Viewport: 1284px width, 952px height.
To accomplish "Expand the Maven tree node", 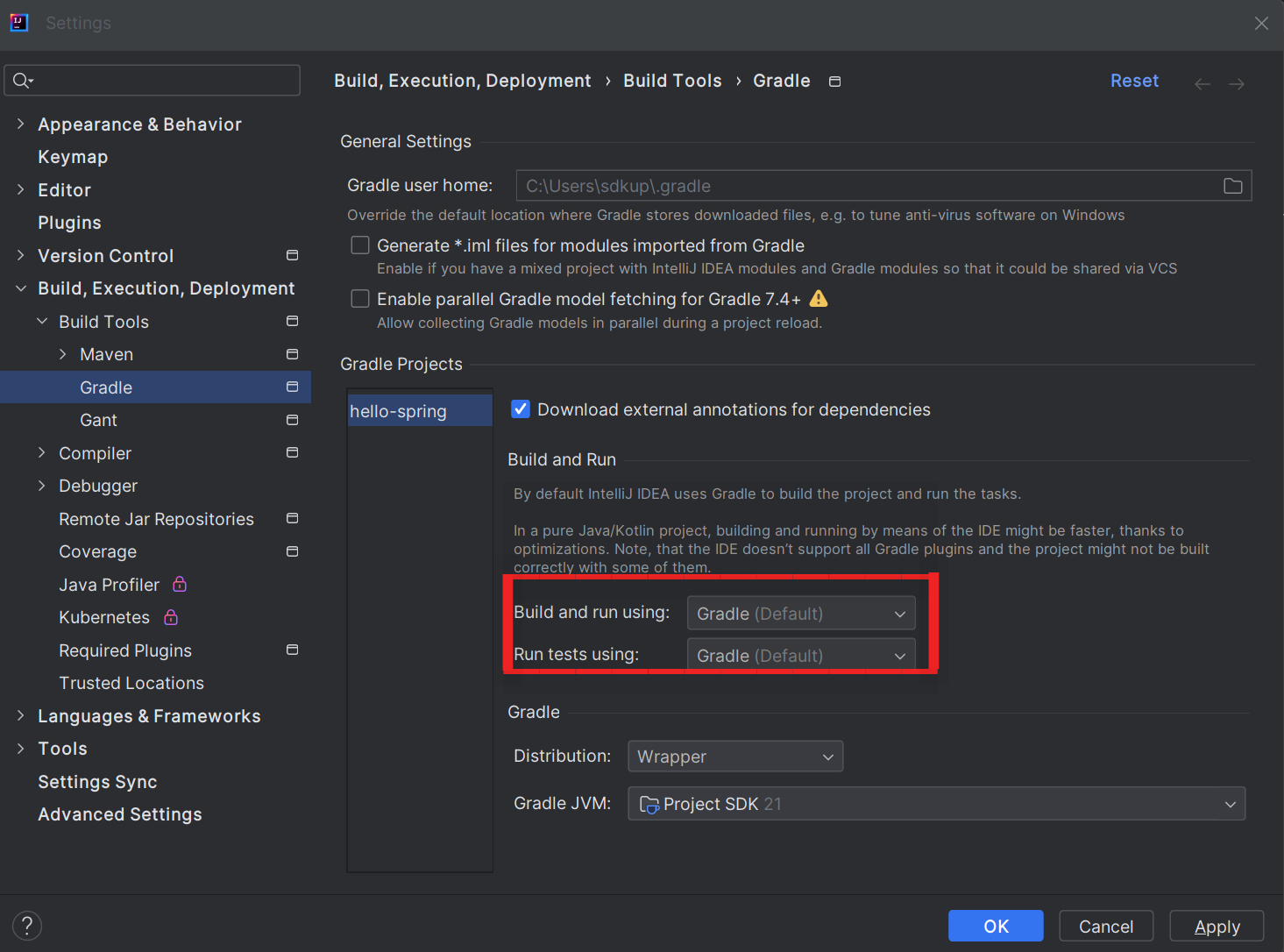I will click(63, 354).
